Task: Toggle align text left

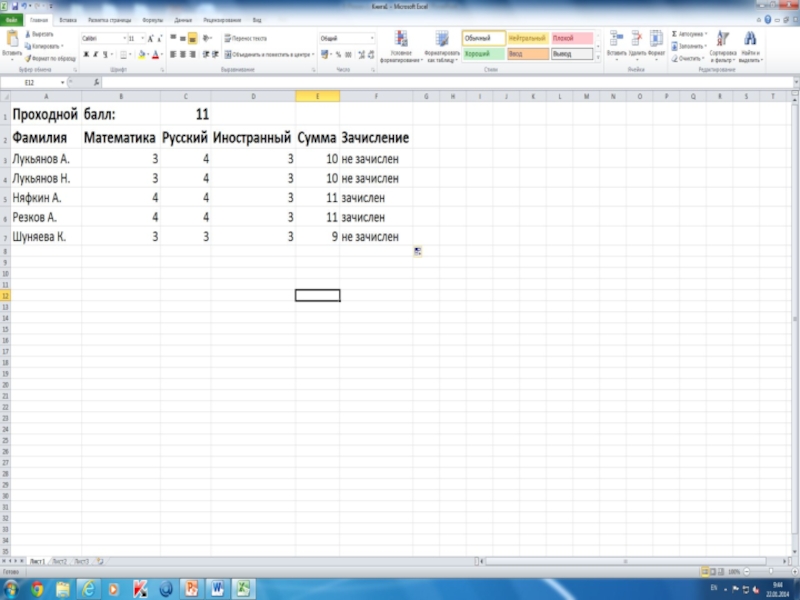Action: pos(173,55)
